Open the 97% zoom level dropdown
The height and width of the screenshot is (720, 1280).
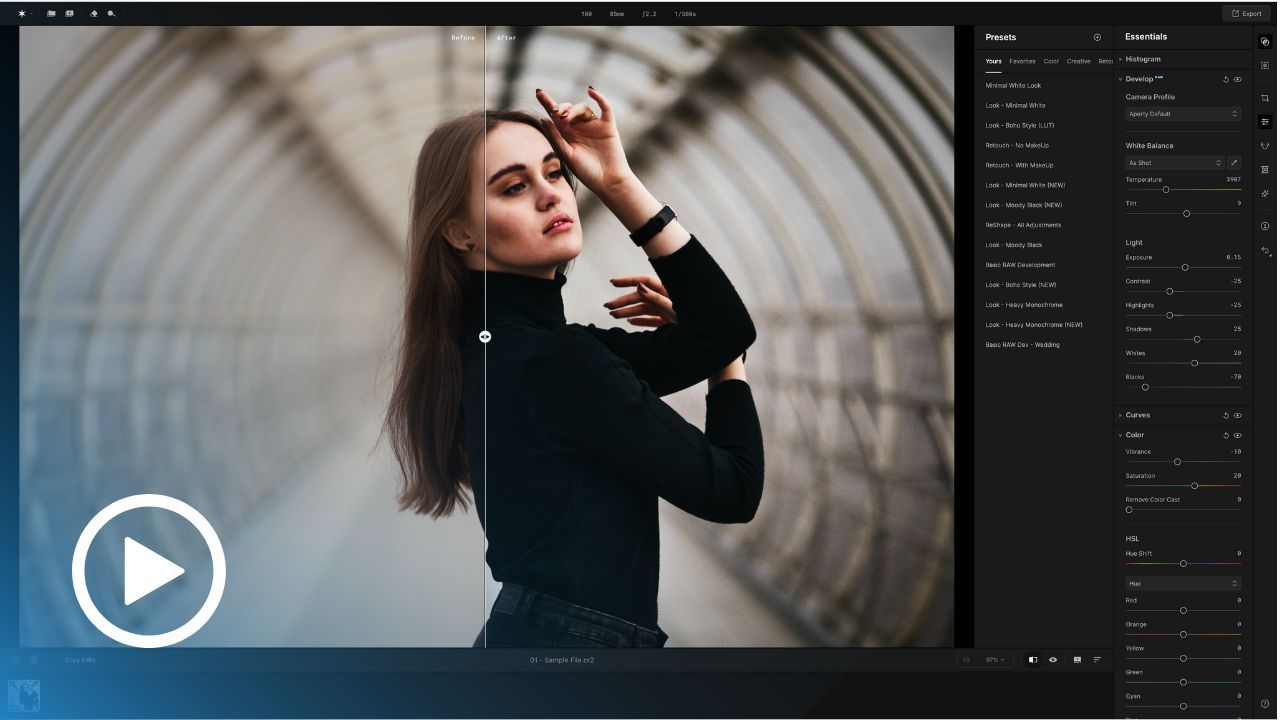click(x=996, y=660)
